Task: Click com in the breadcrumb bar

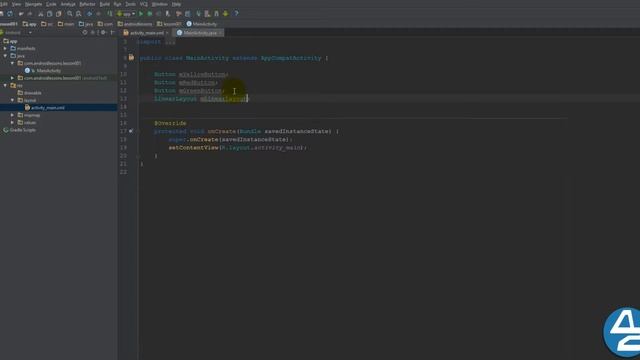Action: (105, 24)
